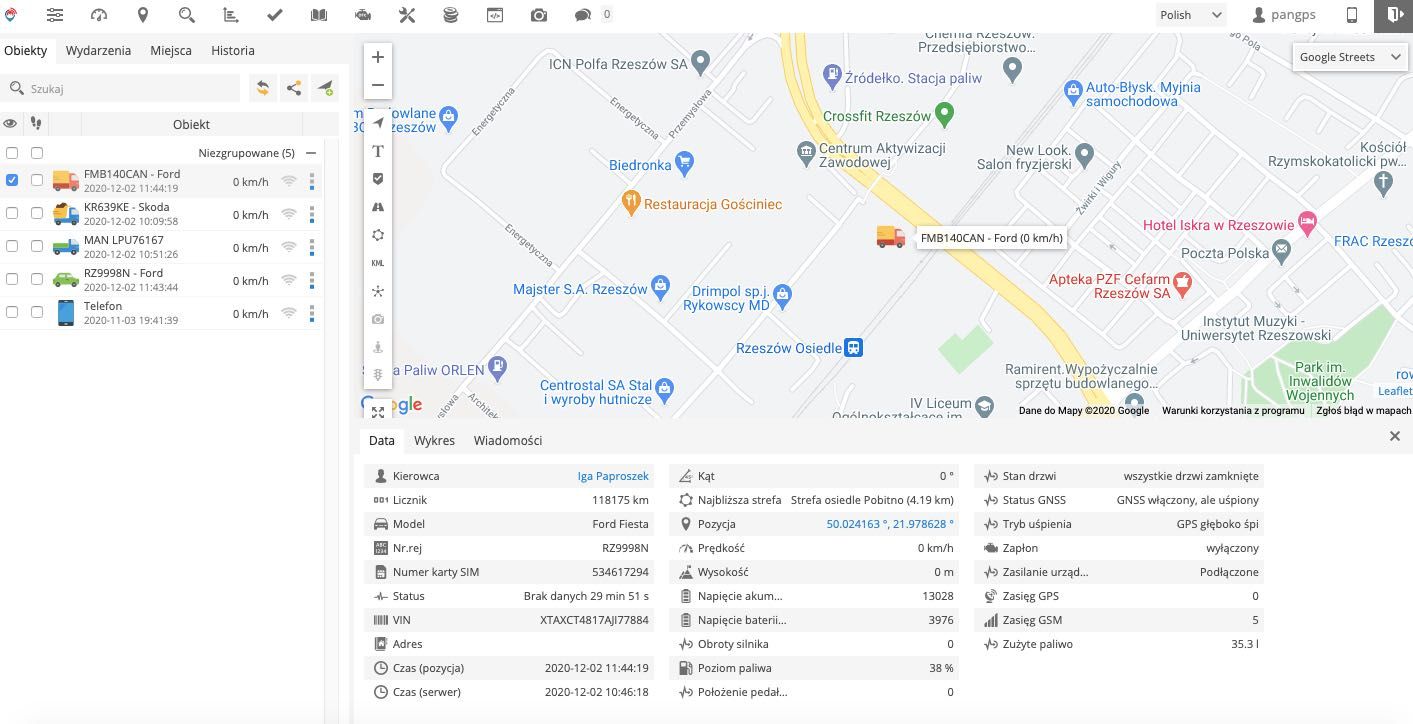Open the maintenance wrench icon
The image size is (1413, 724).
coord(406,15)
